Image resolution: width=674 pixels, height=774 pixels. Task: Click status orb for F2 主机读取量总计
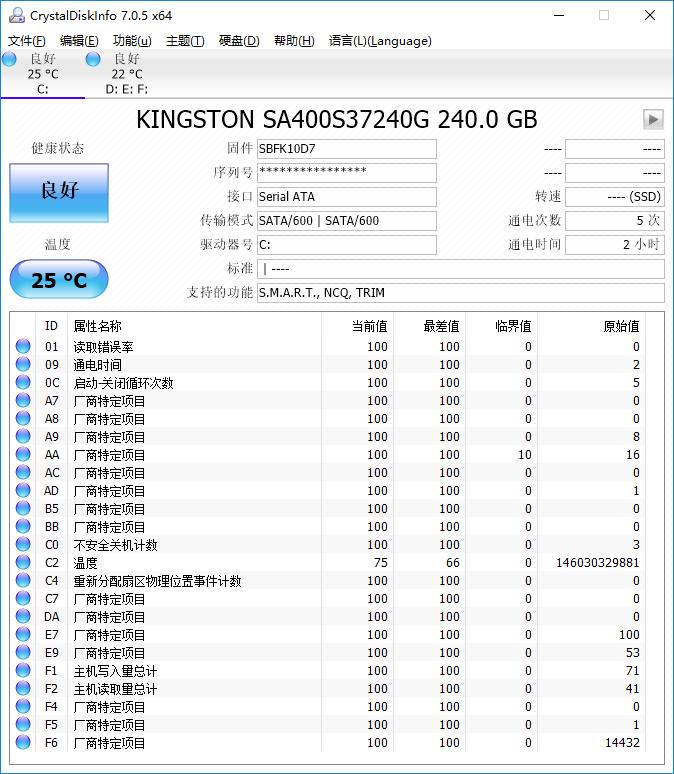click(x=23, y=689)
